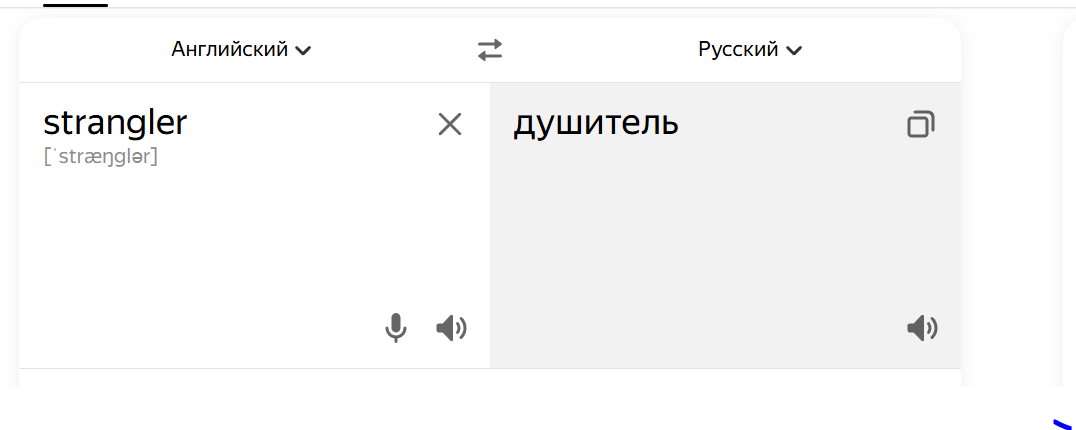Click the chevron next to Английский
This screenshot has width=1076, height=430.
tap(303, 51)
